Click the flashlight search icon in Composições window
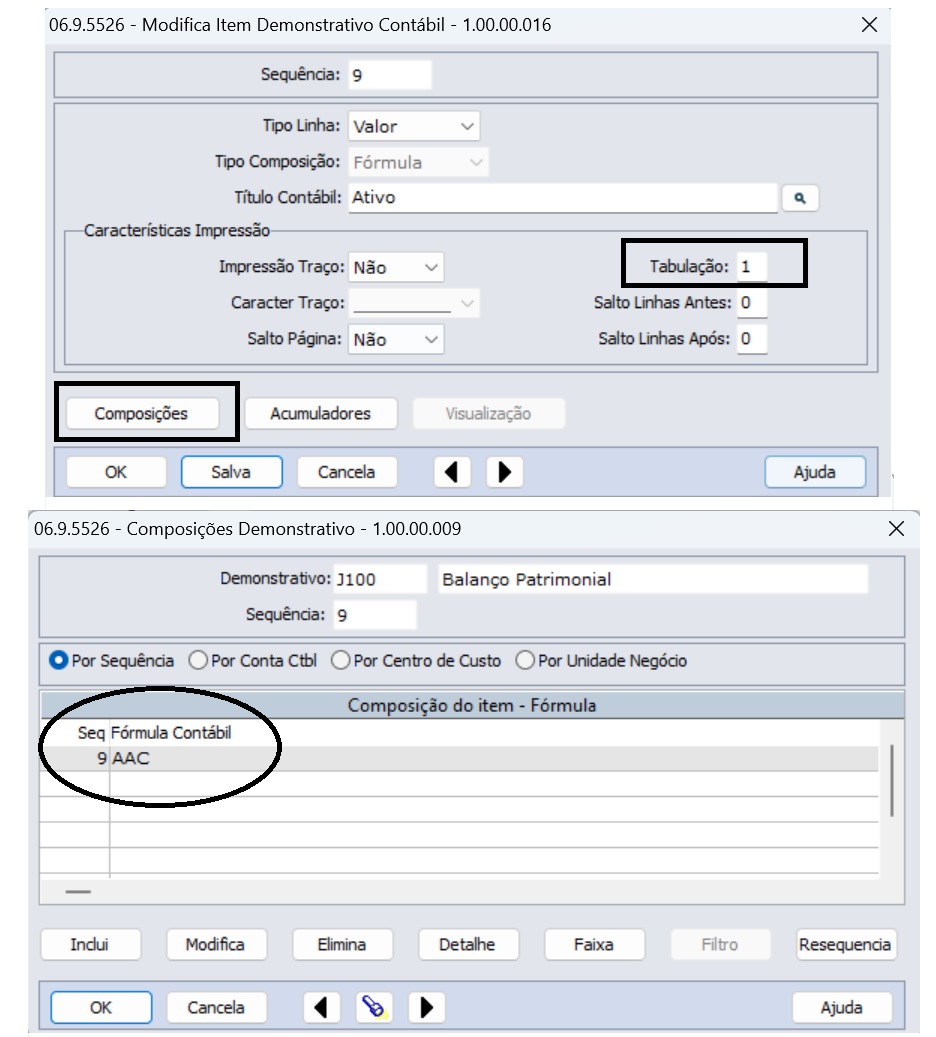 click(374, 1007)
